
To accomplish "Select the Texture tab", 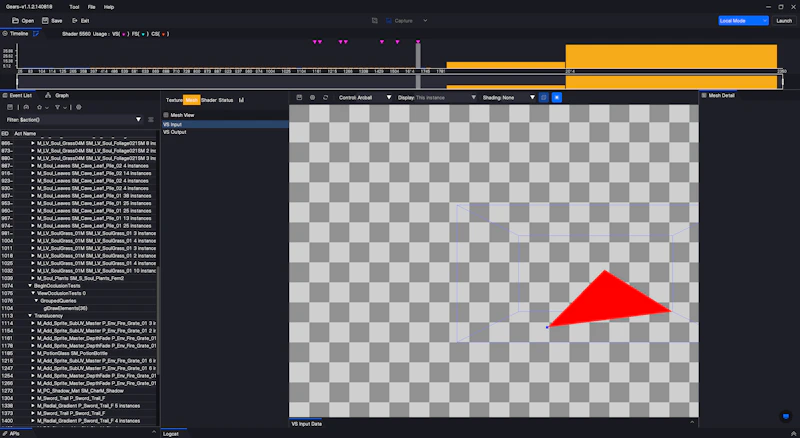I will pos(174,100).
